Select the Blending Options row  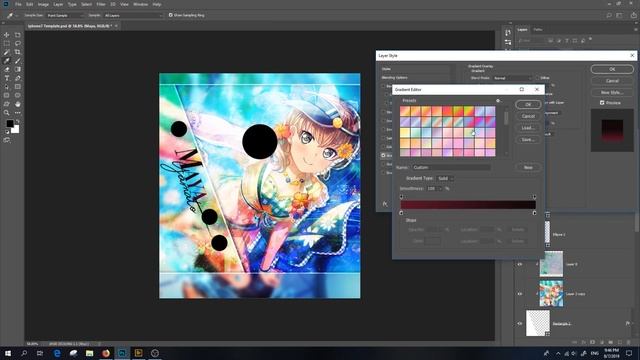414,78
